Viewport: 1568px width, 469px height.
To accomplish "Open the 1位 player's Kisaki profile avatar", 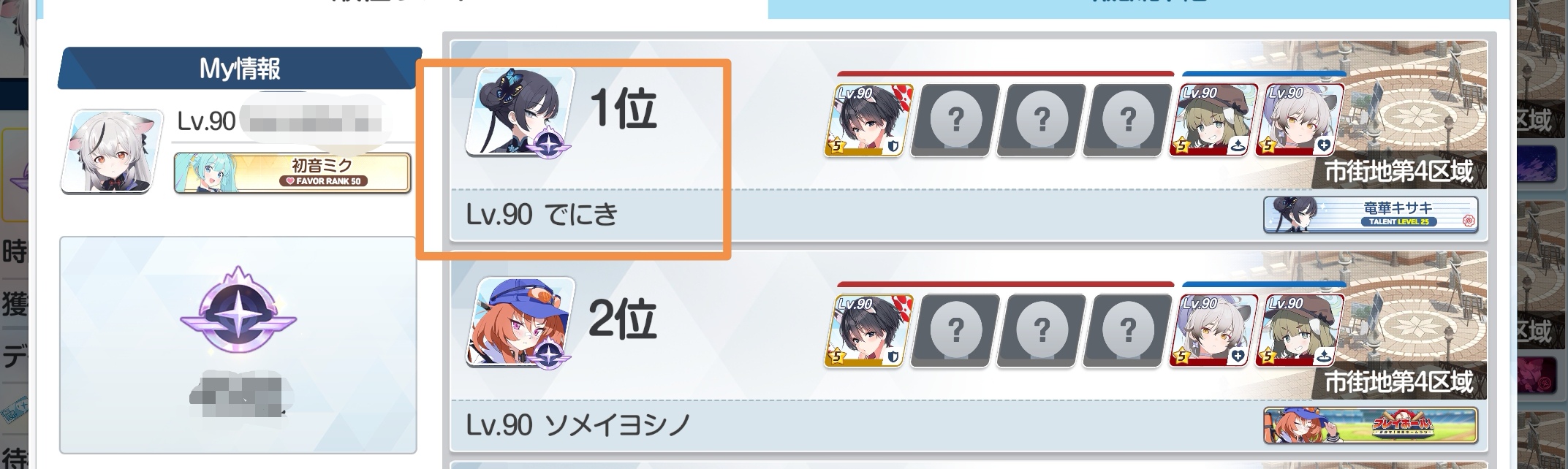I will pos(520,111).
